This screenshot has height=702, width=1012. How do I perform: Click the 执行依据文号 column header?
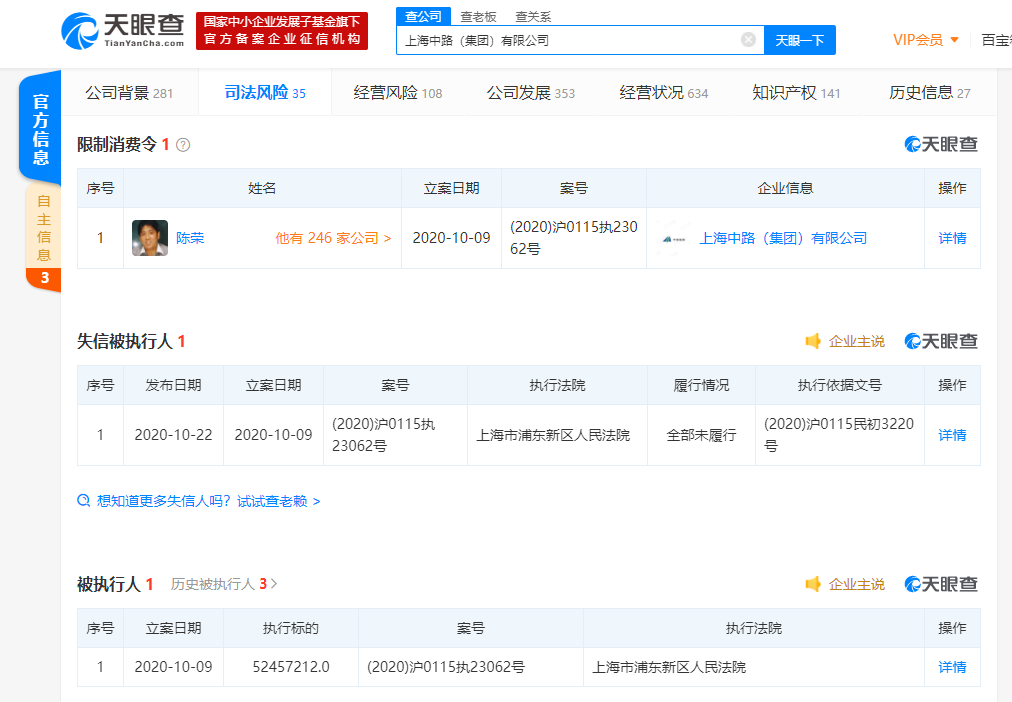pos(840,385)
